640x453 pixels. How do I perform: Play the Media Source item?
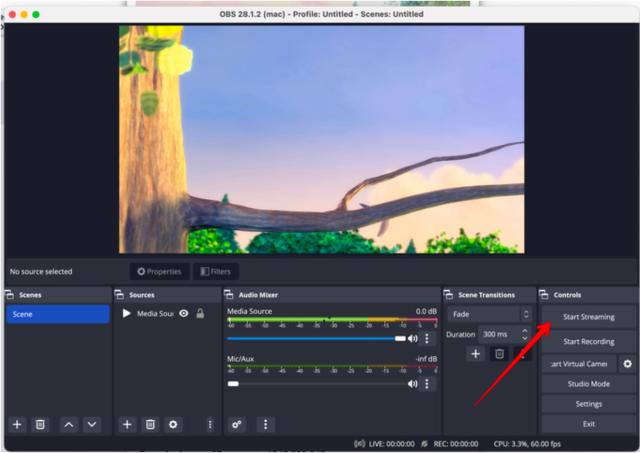tap(126, 313)
